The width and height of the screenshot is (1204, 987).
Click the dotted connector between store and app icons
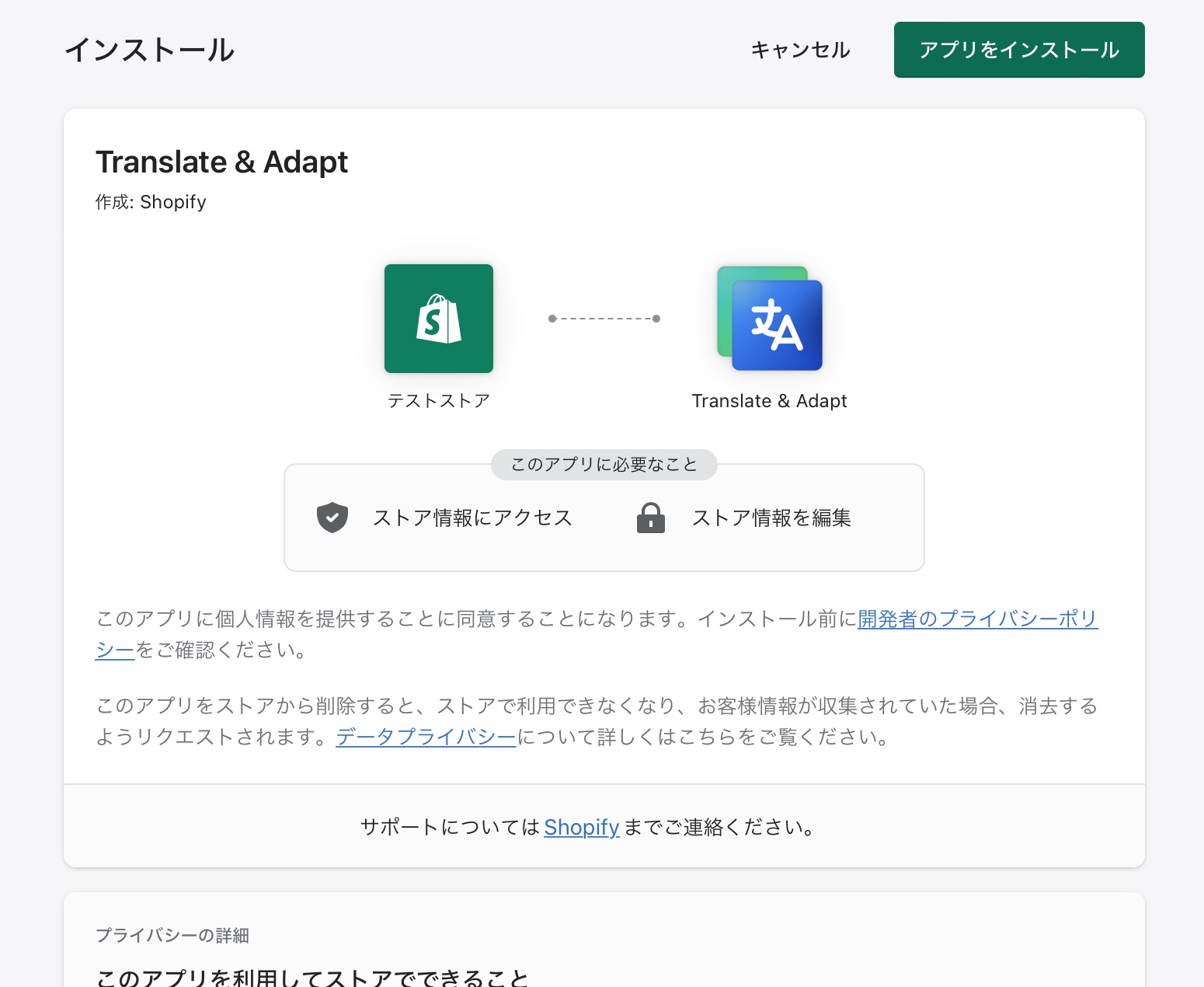point(604,319)
